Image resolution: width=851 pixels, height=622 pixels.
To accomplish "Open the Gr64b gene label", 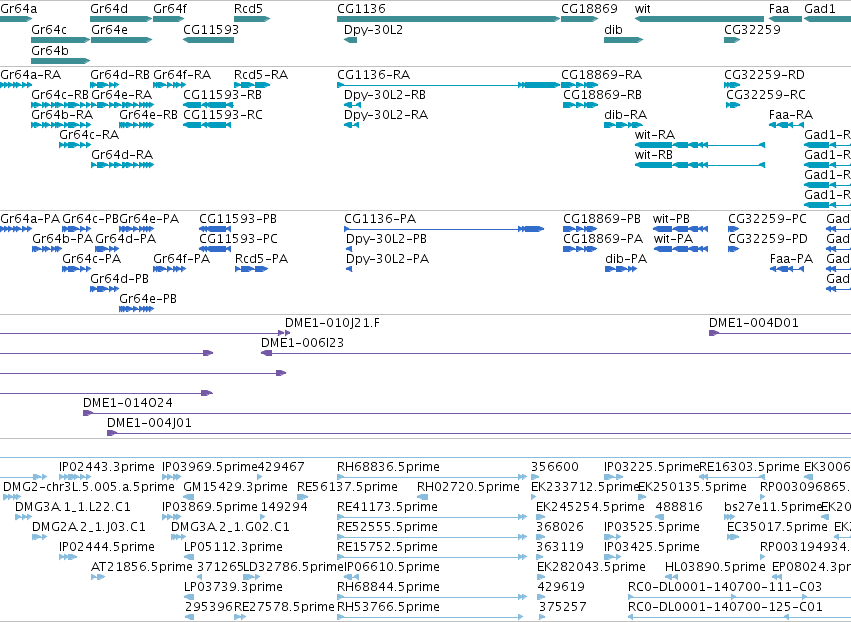I will pos(50,50).
